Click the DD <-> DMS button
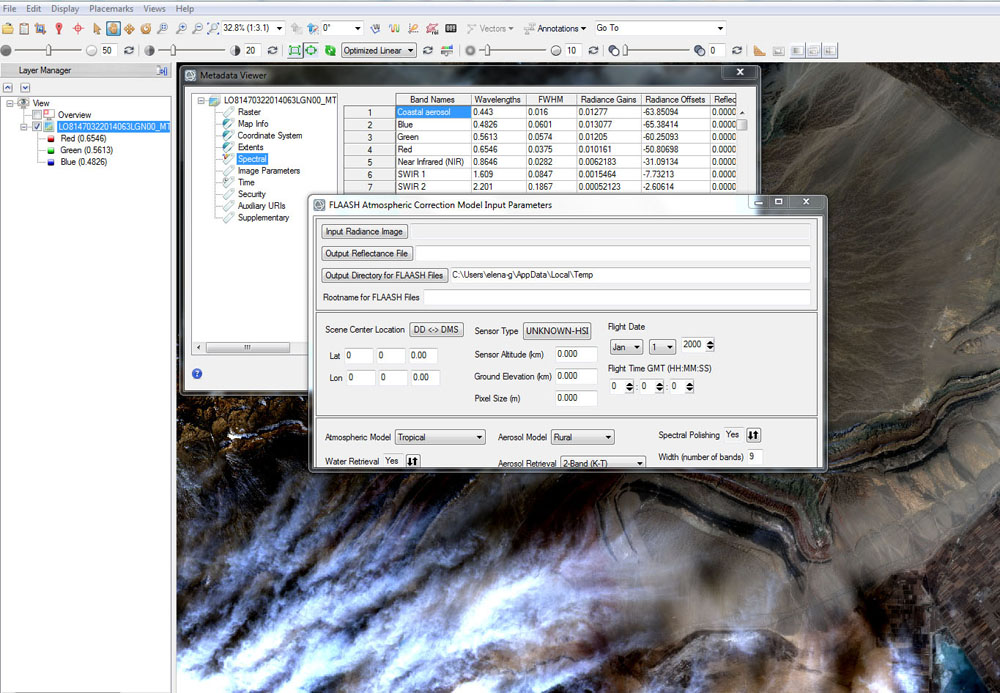The image size is (1000, 693). (437, 330)
